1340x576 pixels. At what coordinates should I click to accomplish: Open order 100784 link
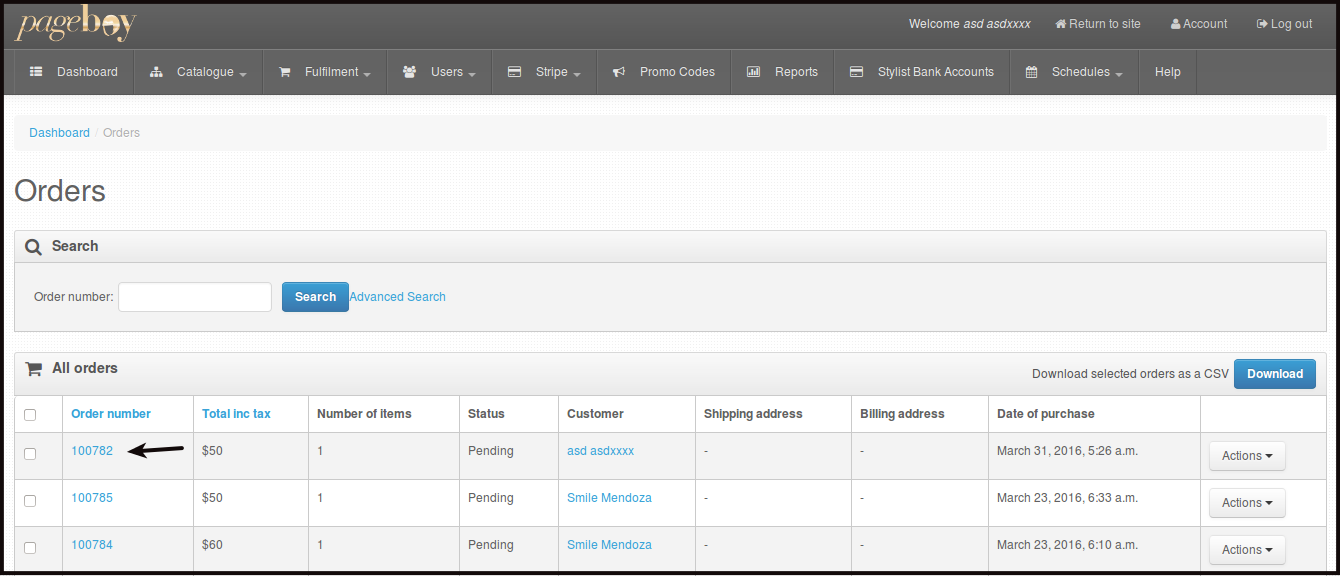[x=92, y=545]
